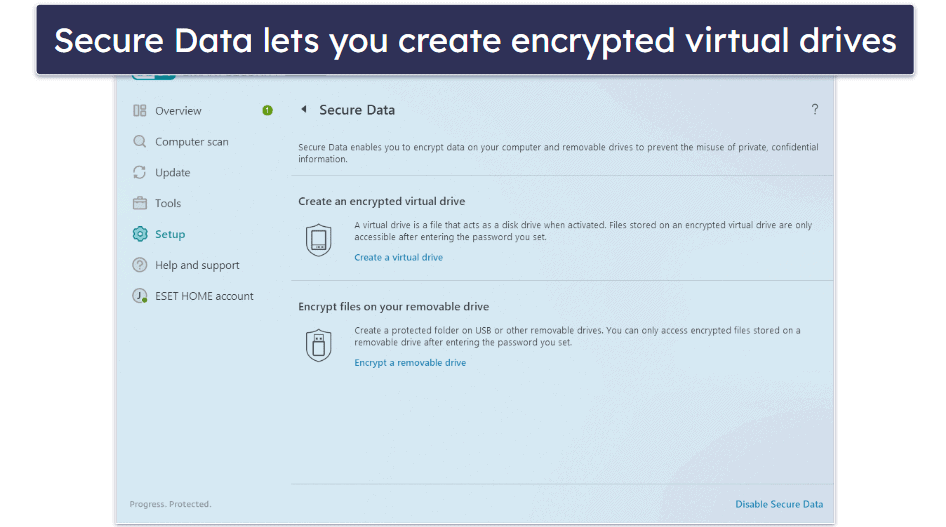Click the Encrypt a removable drive link
946x527 pixels.
(410, 363)
